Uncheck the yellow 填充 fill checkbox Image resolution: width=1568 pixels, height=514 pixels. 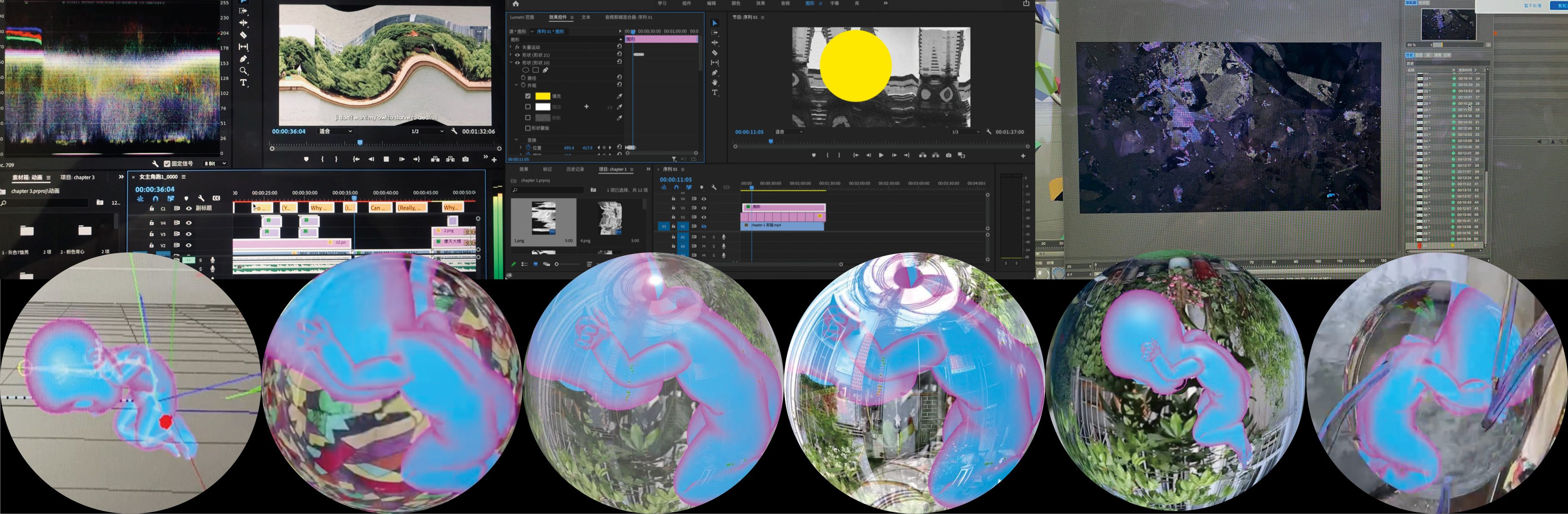(x=528, y=96)
